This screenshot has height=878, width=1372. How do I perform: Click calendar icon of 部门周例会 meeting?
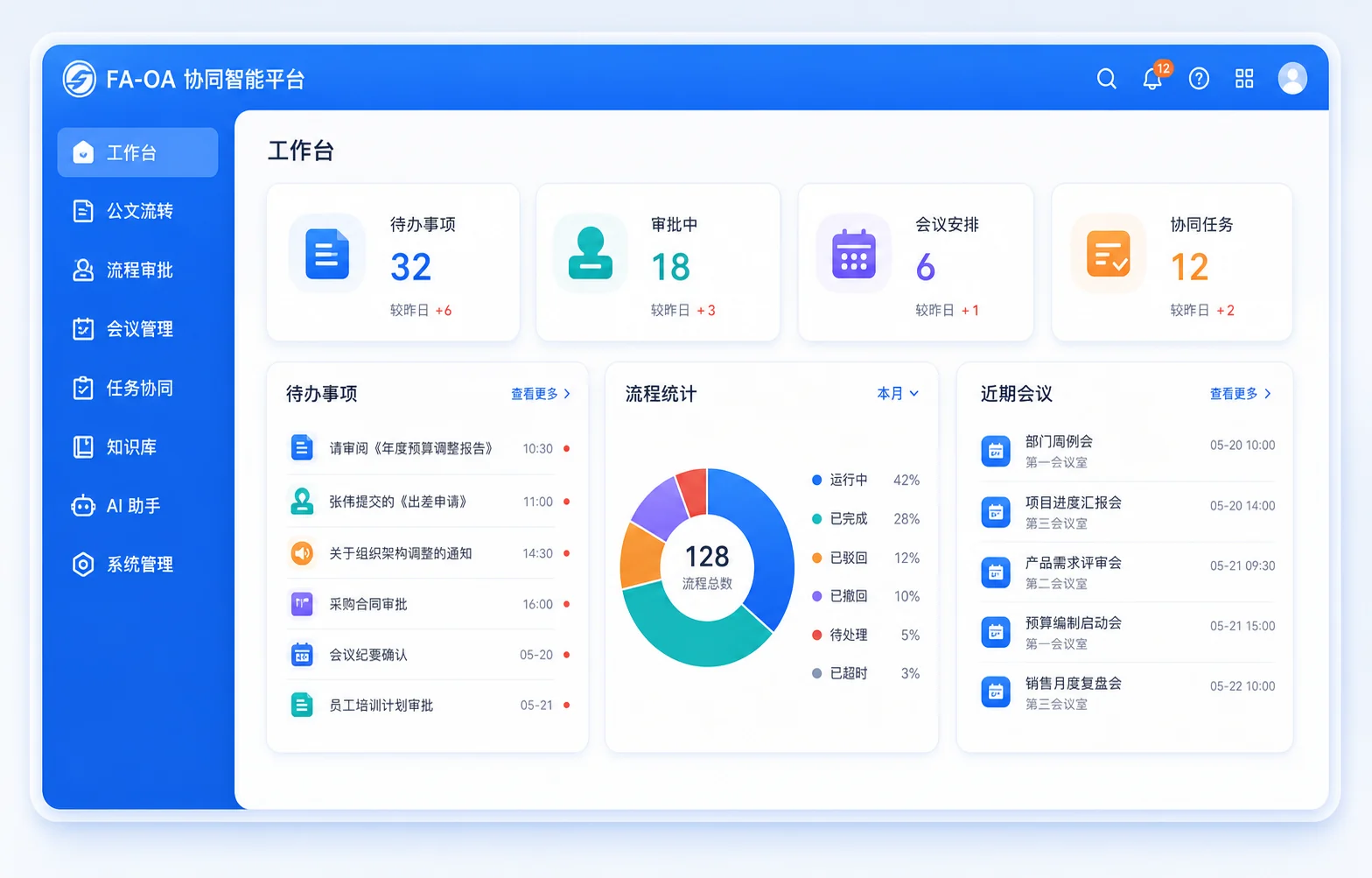(x=996, y=452)
